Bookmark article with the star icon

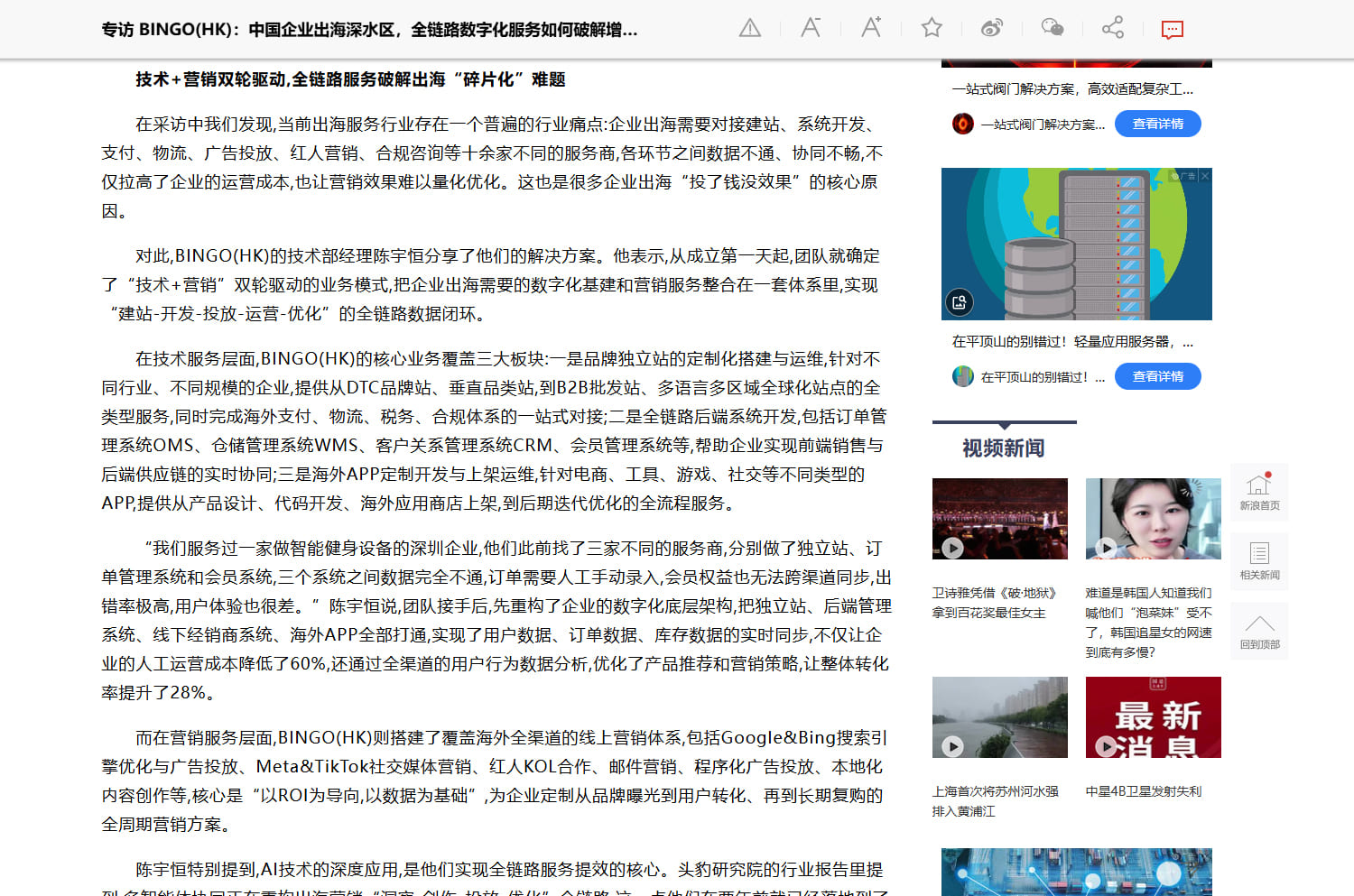coord(932,28)
